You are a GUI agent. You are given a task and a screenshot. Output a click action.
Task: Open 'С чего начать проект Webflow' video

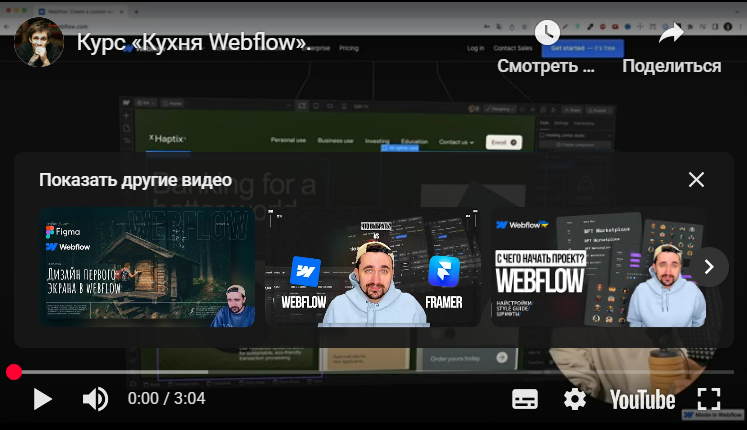[x=597, y=267]
